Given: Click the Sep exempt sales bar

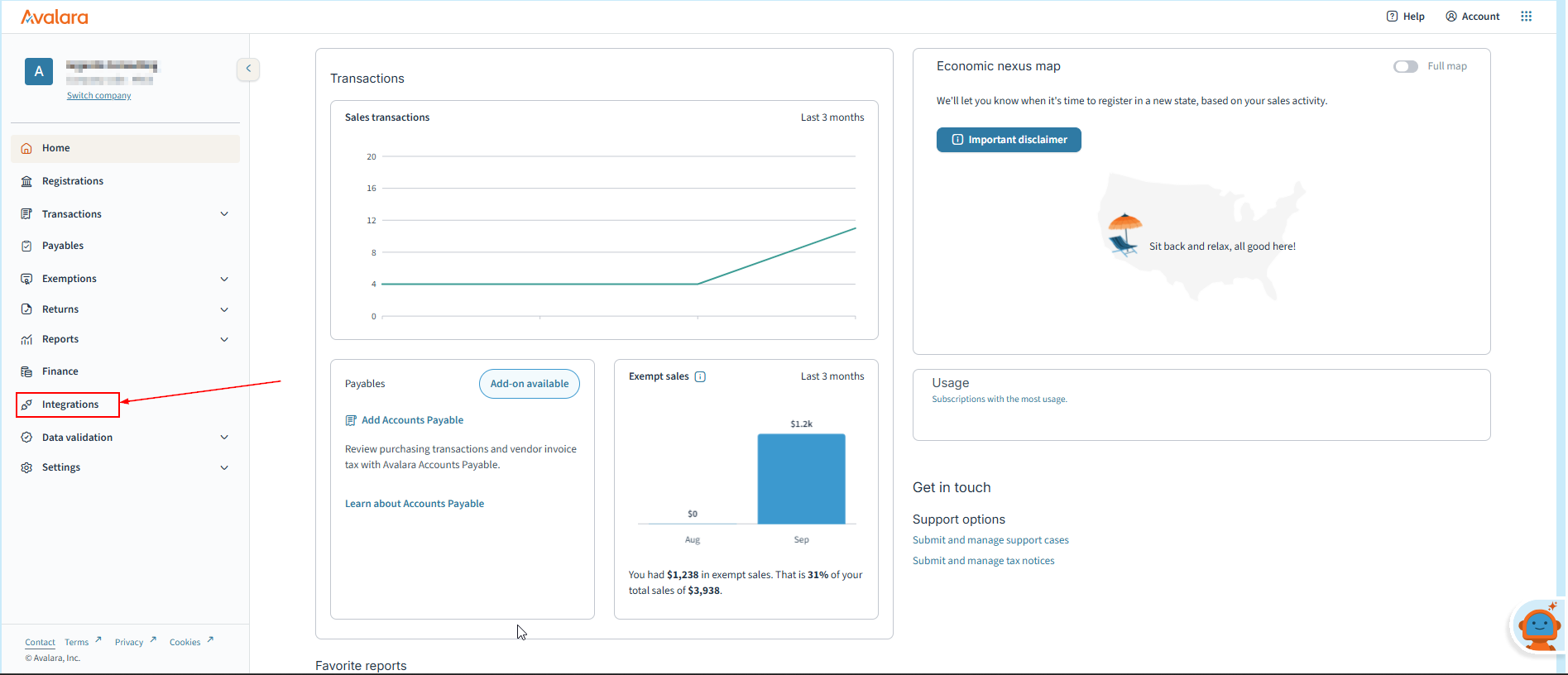Looking at the screenshot, I should point(801,479).
